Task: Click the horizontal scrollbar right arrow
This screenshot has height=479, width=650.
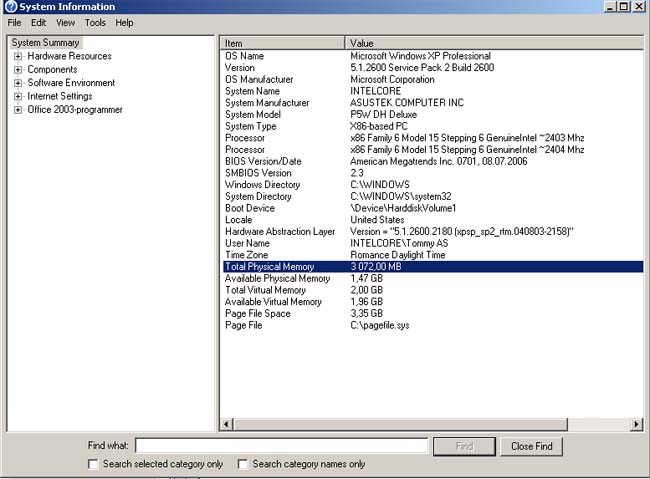Action: click(x=637, y=424)
